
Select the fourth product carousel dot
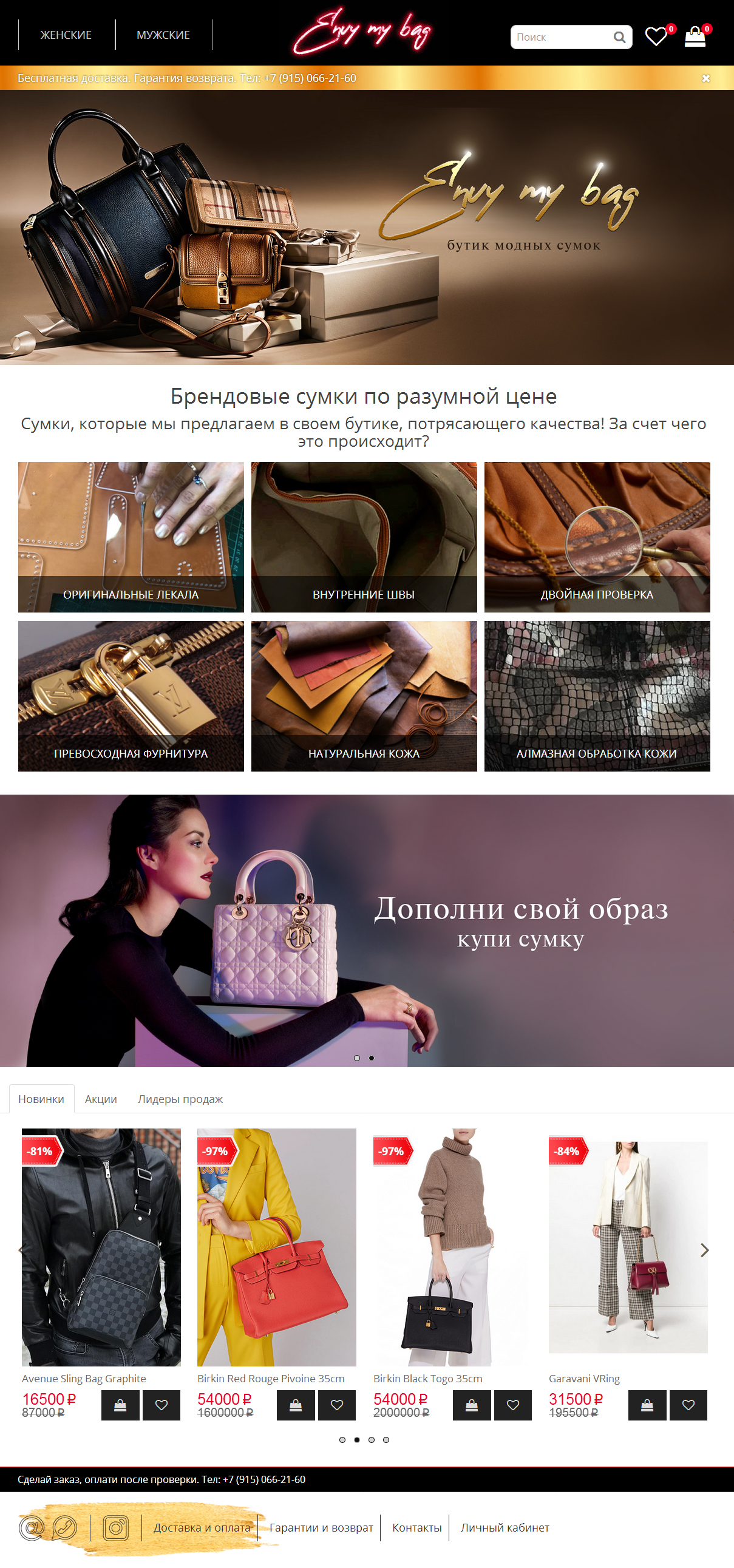[x=386, y=1439]
